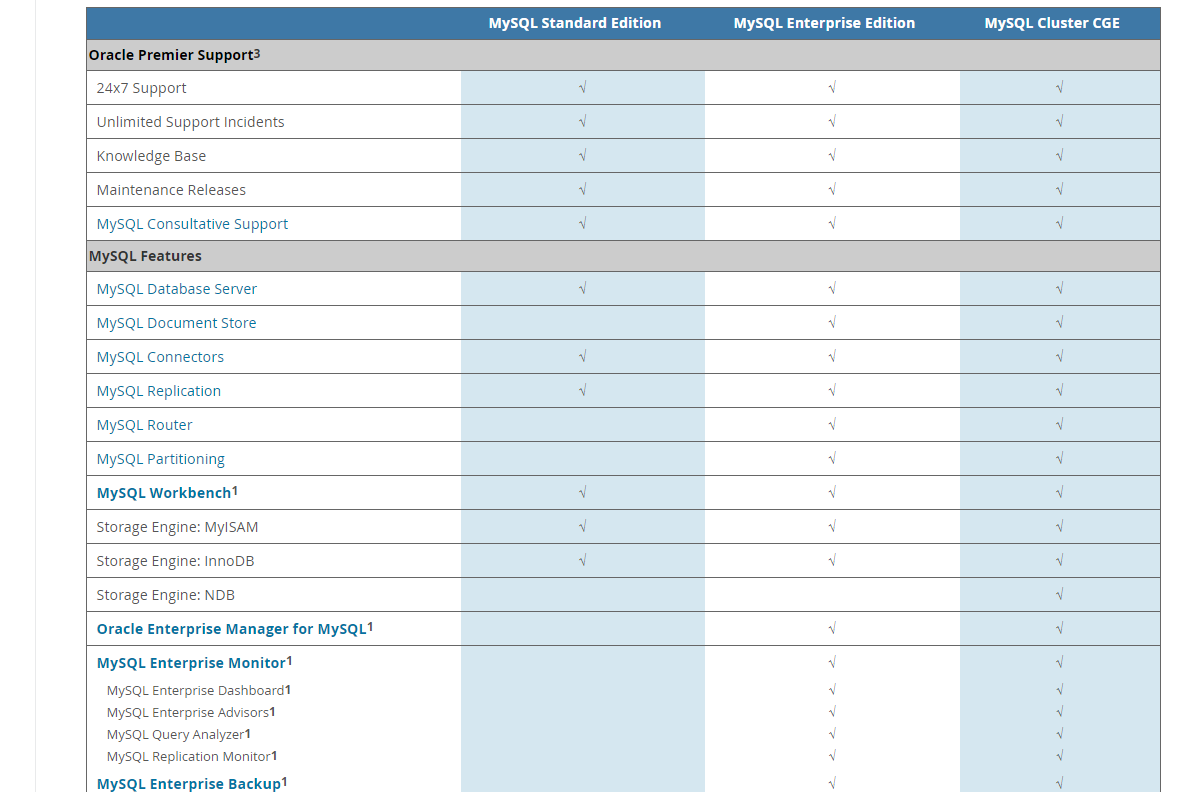Viewport: 1203px width, 792px height.
Task: Select the Maintenance Releases row label
Action: coord(171,190)
